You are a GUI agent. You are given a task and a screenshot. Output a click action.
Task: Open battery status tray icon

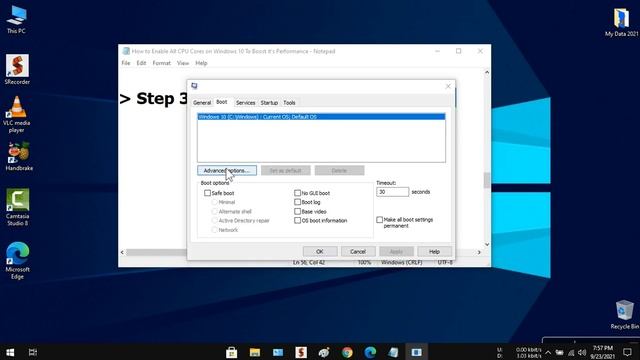(x=560, y=353)
